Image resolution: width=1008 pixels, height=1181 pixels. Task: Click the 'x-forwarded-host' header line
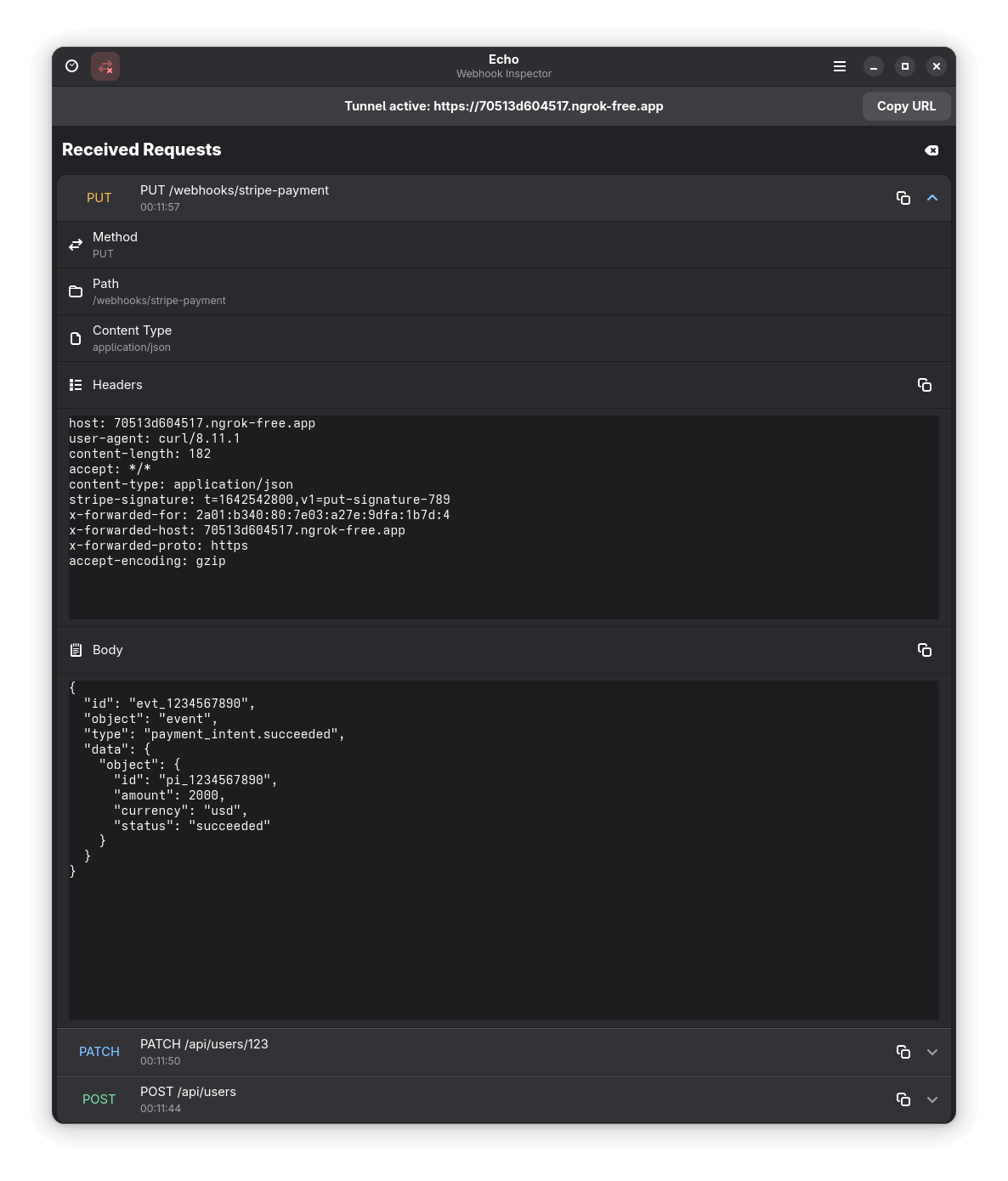pos(237,530)
